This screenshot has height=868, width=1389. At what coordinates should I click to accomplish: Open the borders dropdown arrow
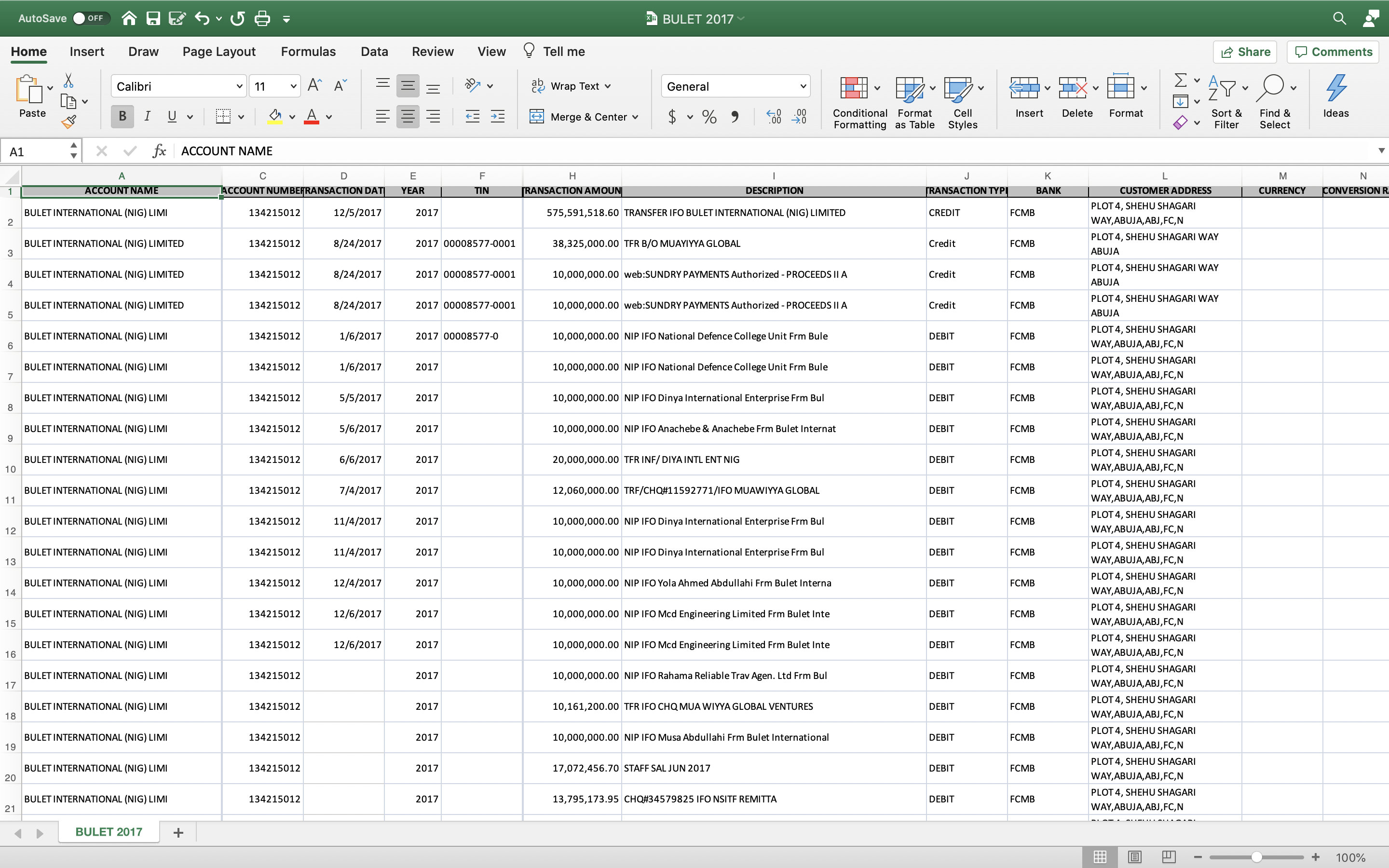[x=241, y=117]
